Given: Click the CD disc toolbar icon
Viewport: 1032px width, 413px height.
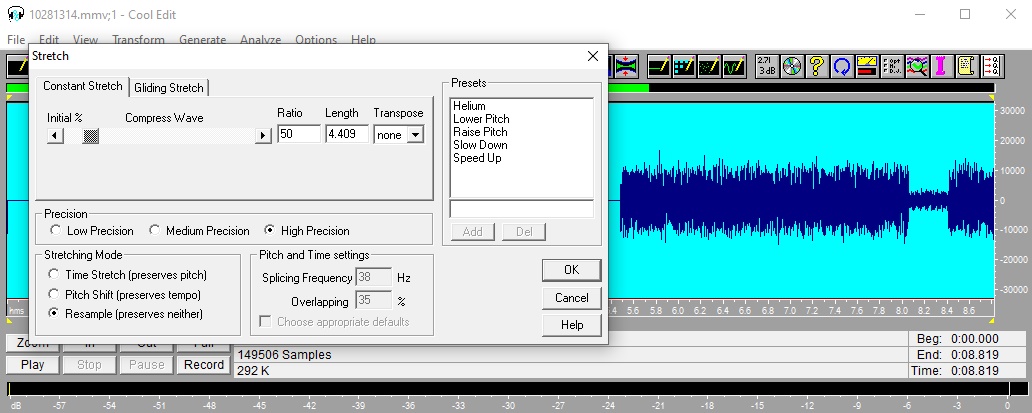Looking at the screenshot, I should click(793, 66).
